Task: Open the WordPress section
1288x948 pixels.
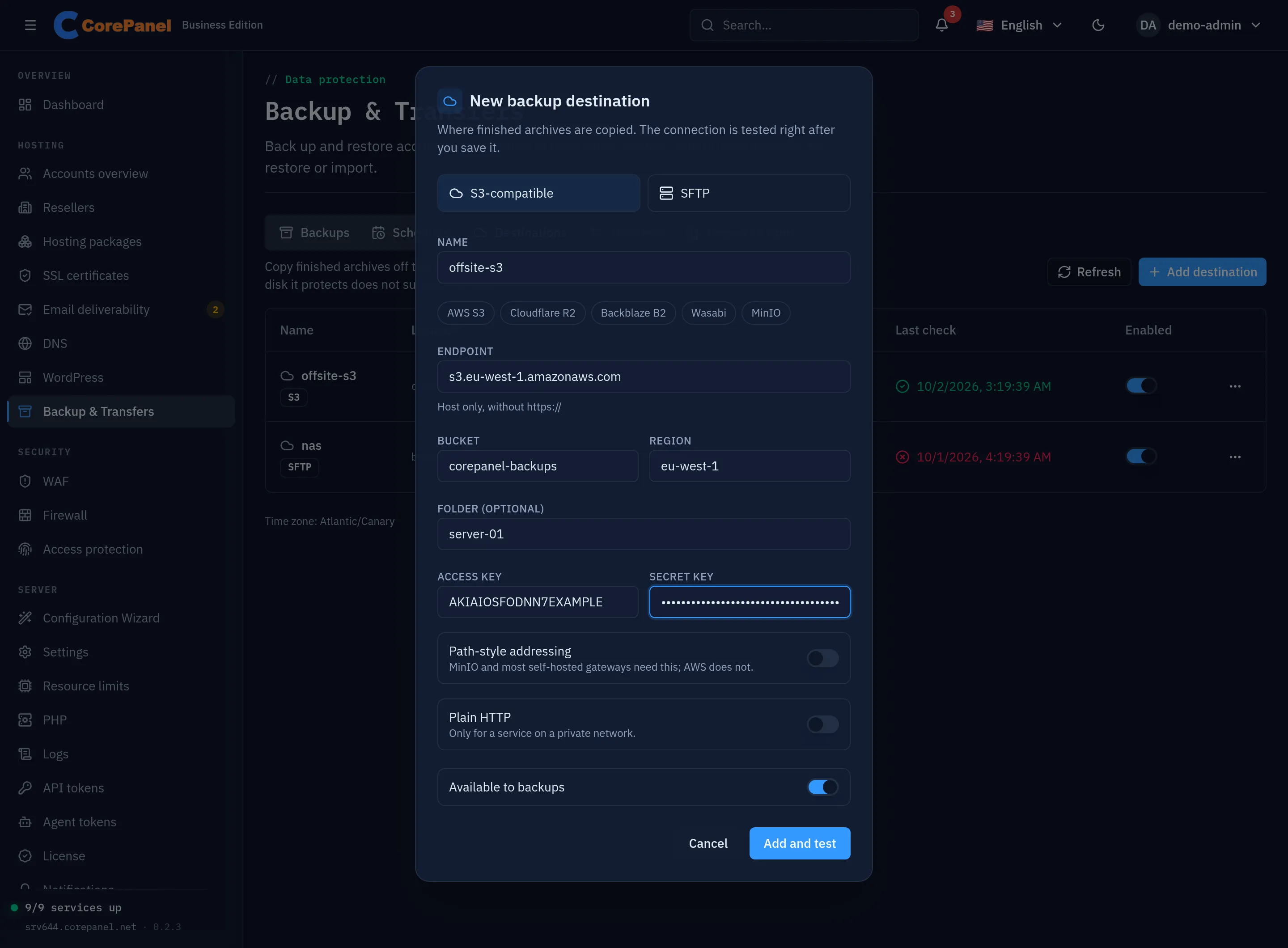Action: tap(121, 377)
